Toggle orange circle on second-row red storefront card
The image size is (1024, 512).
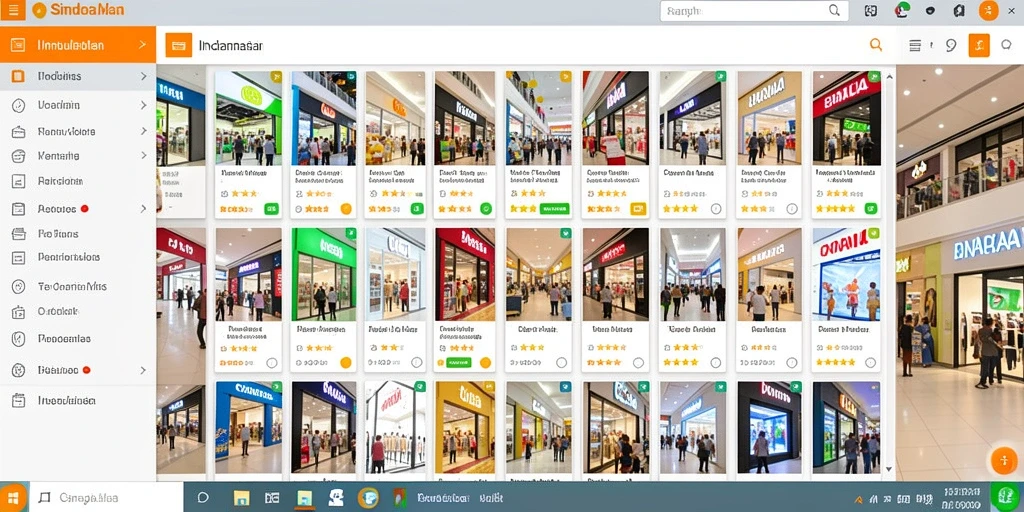click(485, 362)
